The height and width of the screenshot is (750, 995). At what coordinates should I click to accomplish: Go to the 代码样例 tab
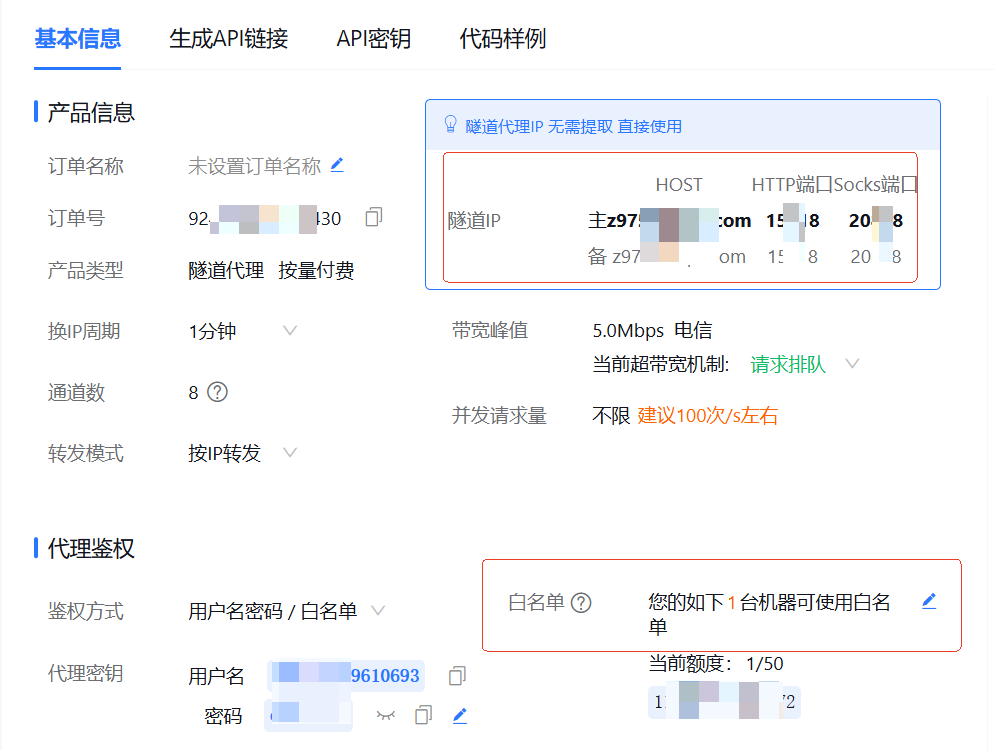503,39
